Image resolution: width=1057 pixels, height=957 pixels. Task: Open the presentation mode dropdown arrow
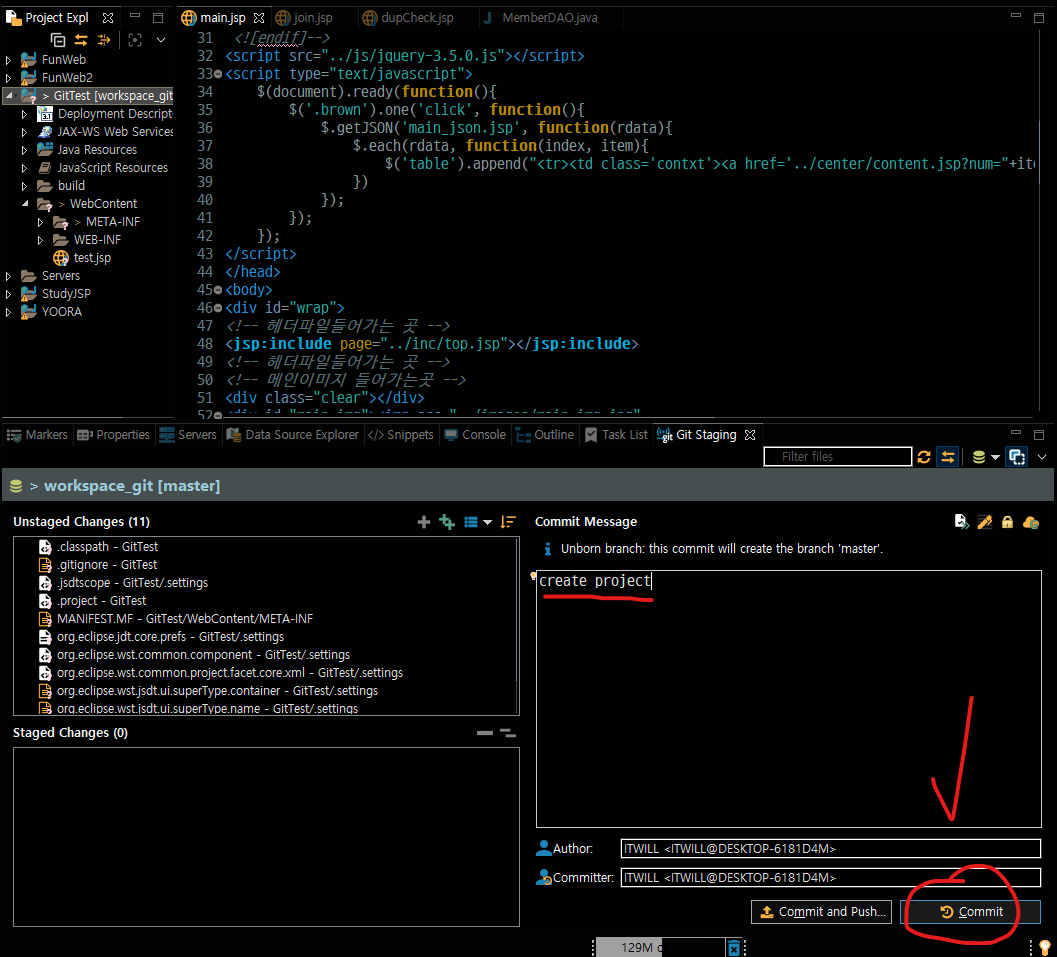coord(487,523)
